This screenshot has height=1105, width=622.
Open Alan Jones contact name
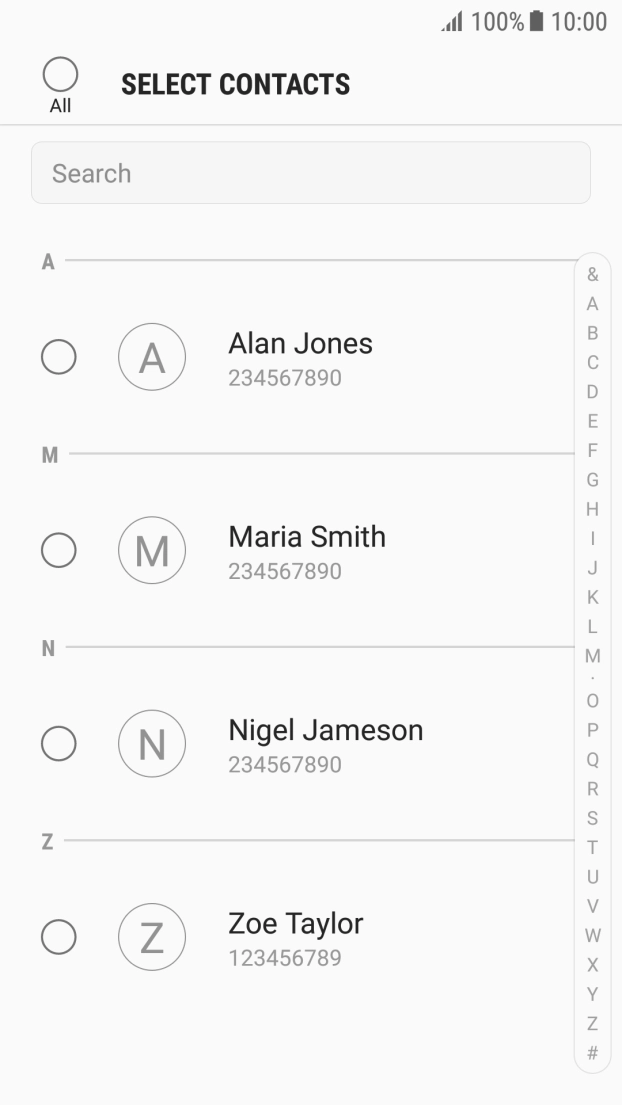tap(300, 344)
